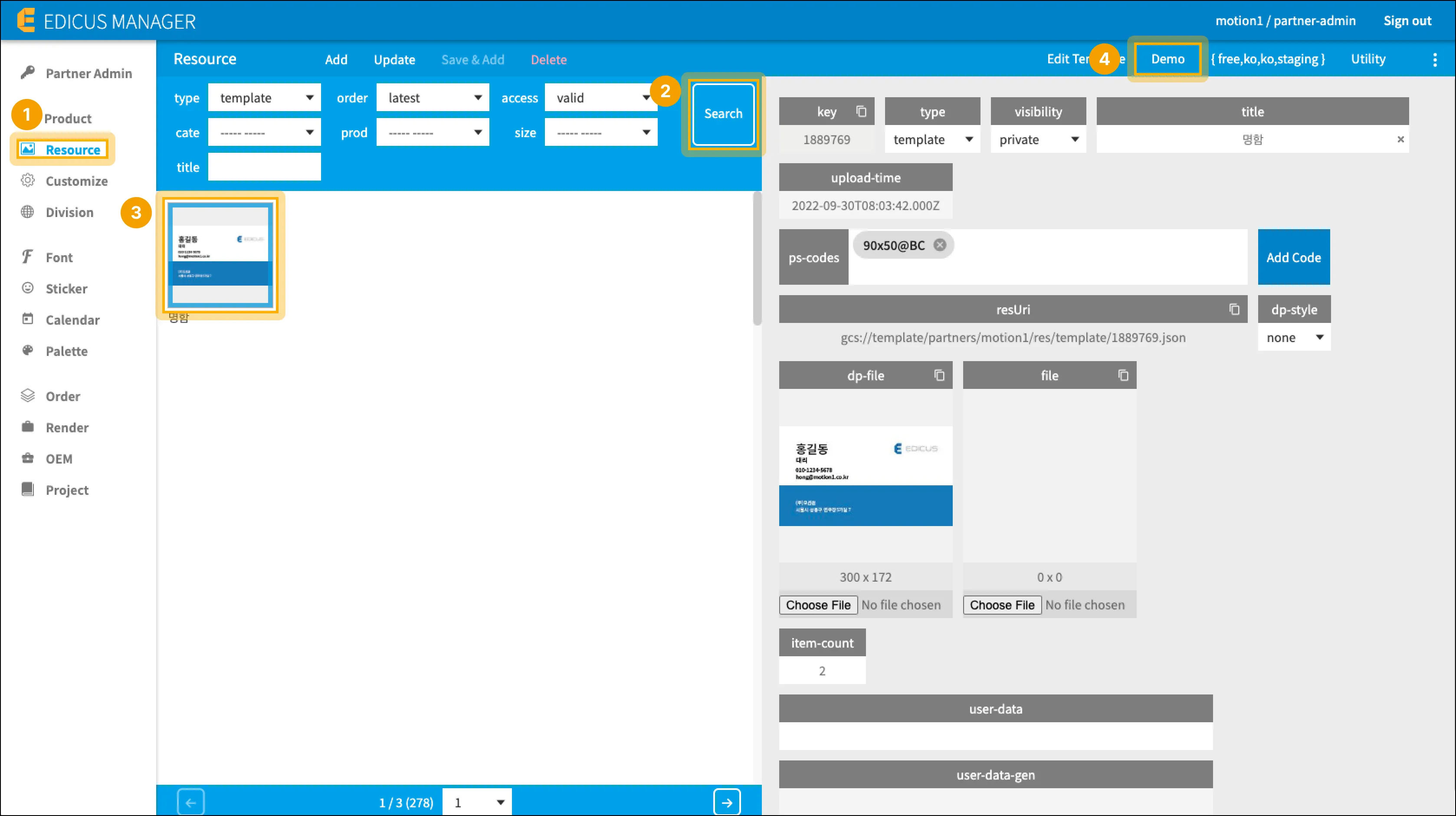The width and height of the screenshot is (1456, 816).
Task: Open the order latest dropdown
Action: [433, 97]
